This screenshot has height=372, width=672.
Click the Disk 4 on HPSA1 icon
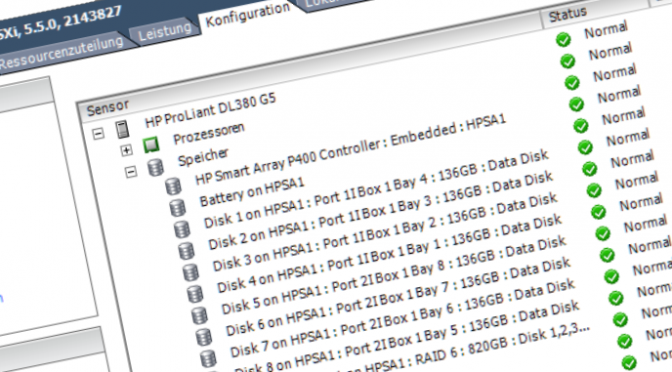pyautogui.click(x=195, y=294)
